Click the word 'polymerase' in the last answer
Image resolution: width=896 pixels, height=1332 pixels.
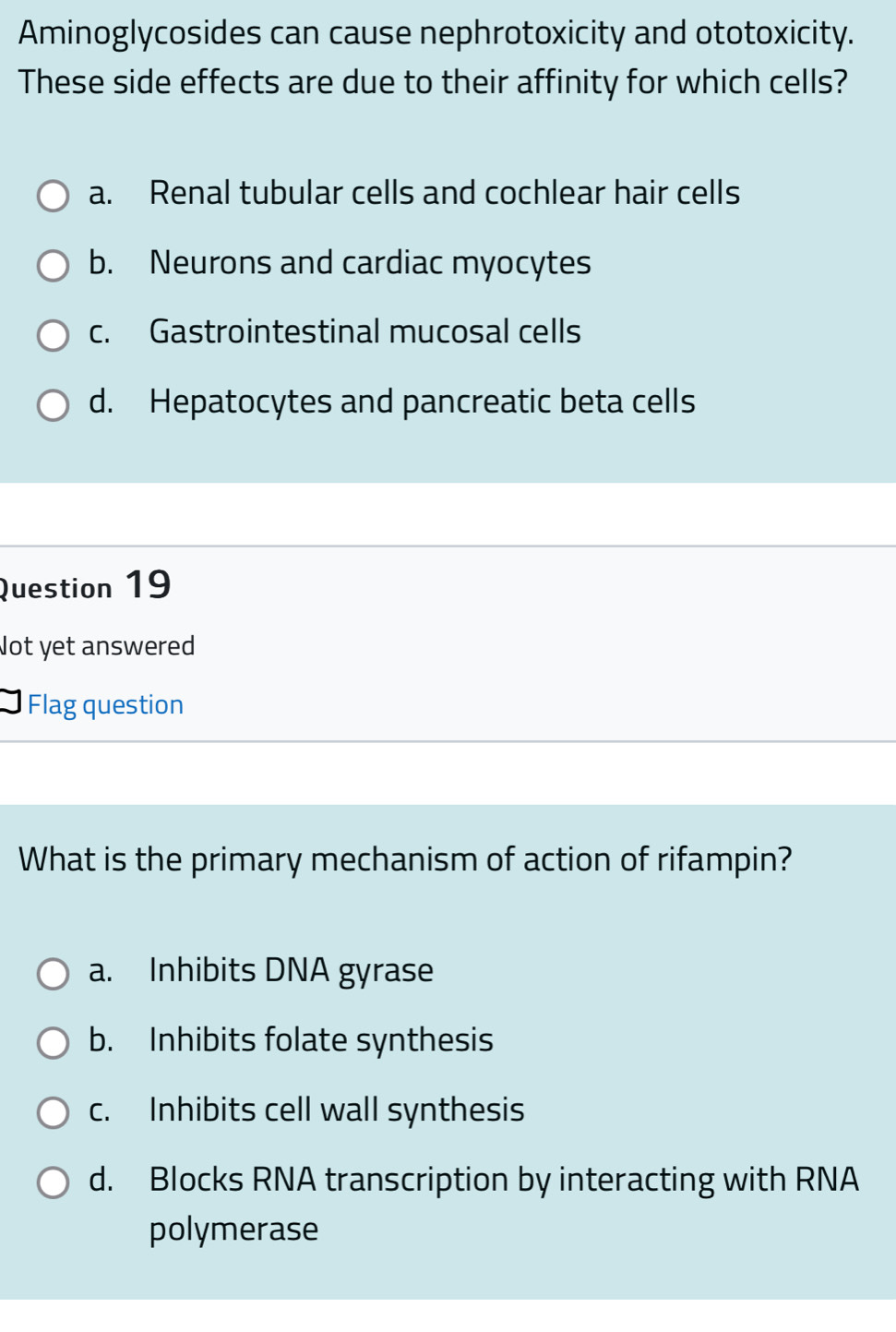point(233,1230)
